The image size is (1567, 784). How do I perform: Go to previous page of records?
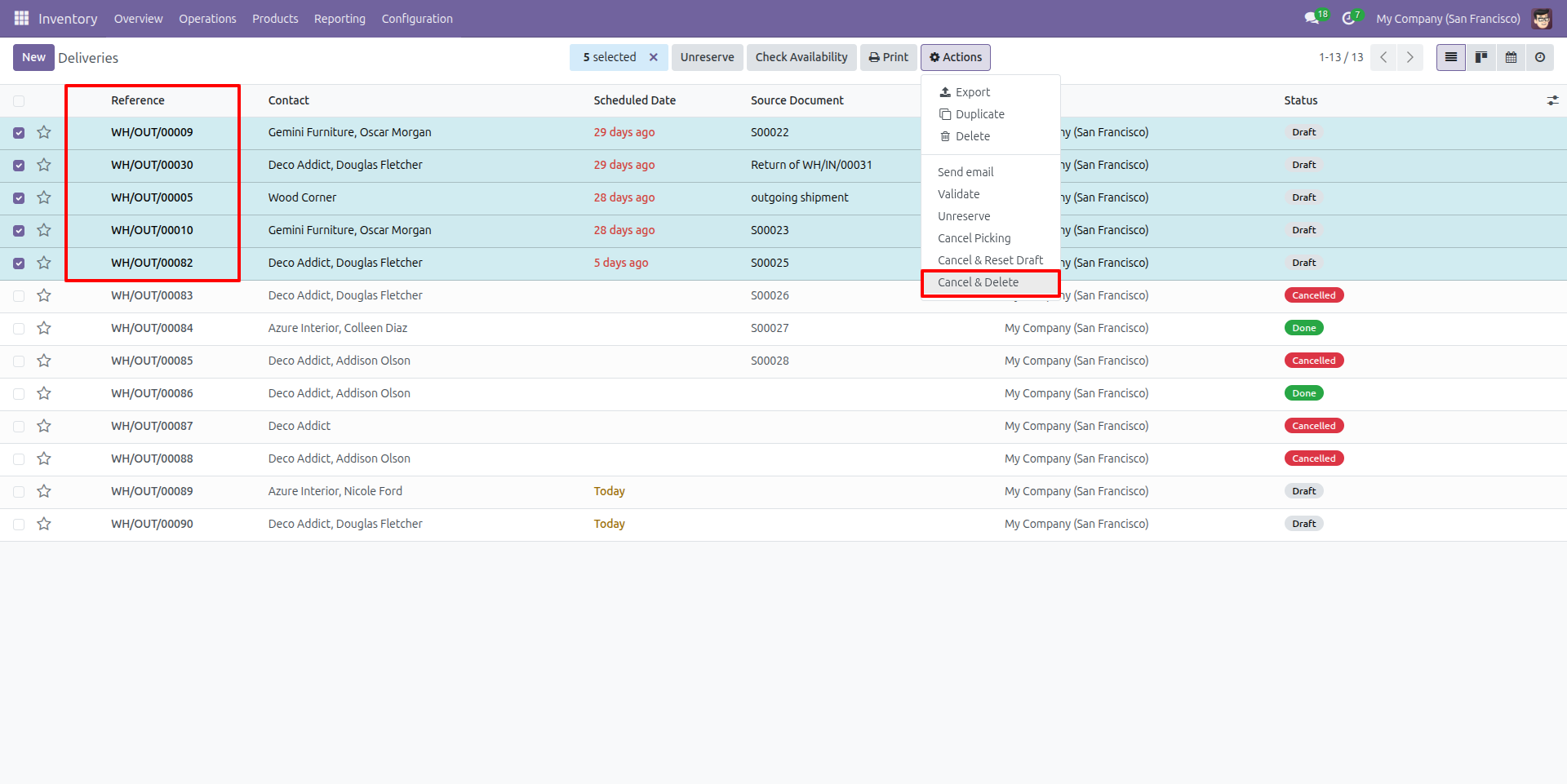coord(1383,57)
